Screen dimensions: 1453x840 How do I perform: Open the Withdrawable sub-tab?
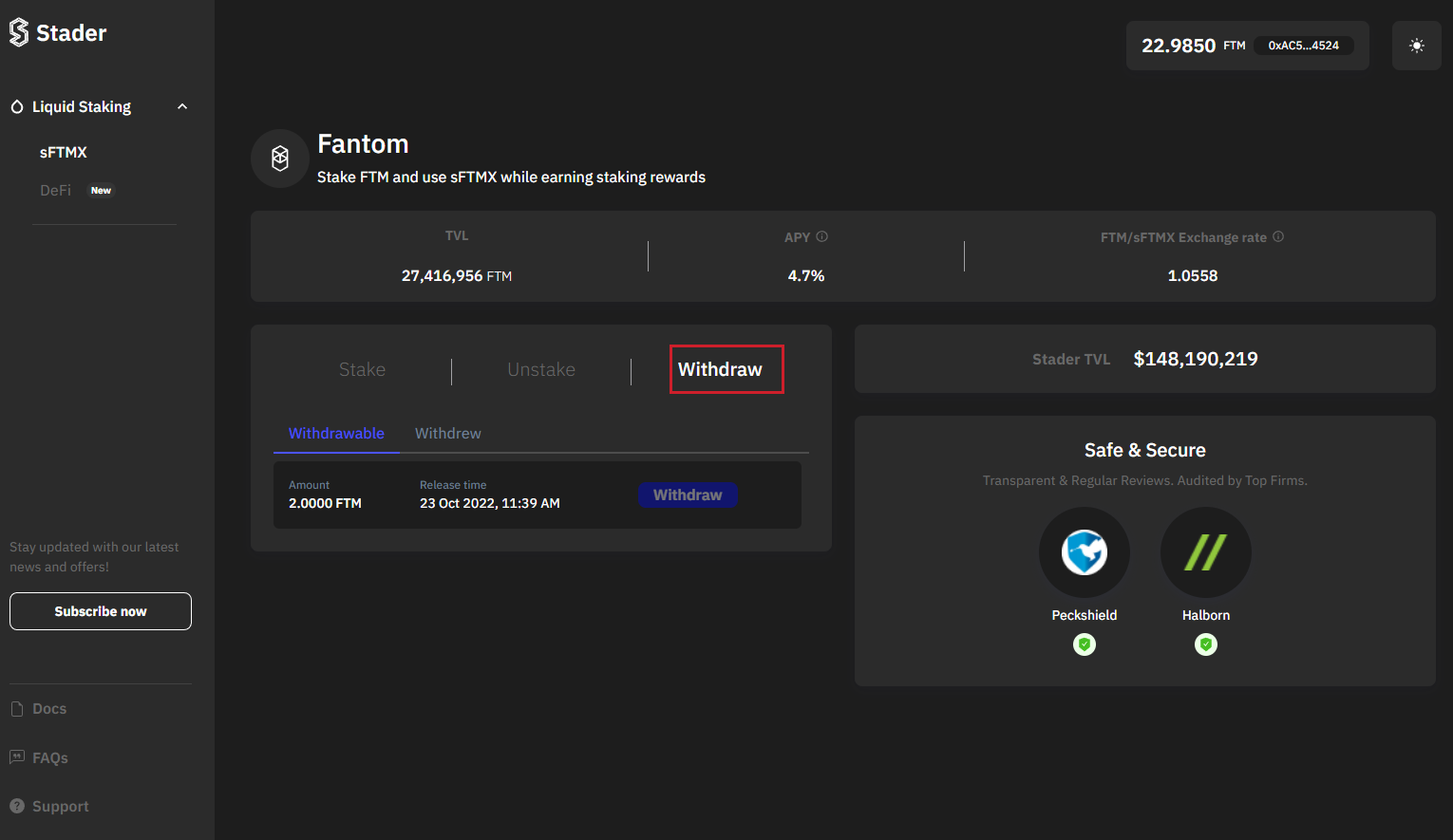click(336, 433)
